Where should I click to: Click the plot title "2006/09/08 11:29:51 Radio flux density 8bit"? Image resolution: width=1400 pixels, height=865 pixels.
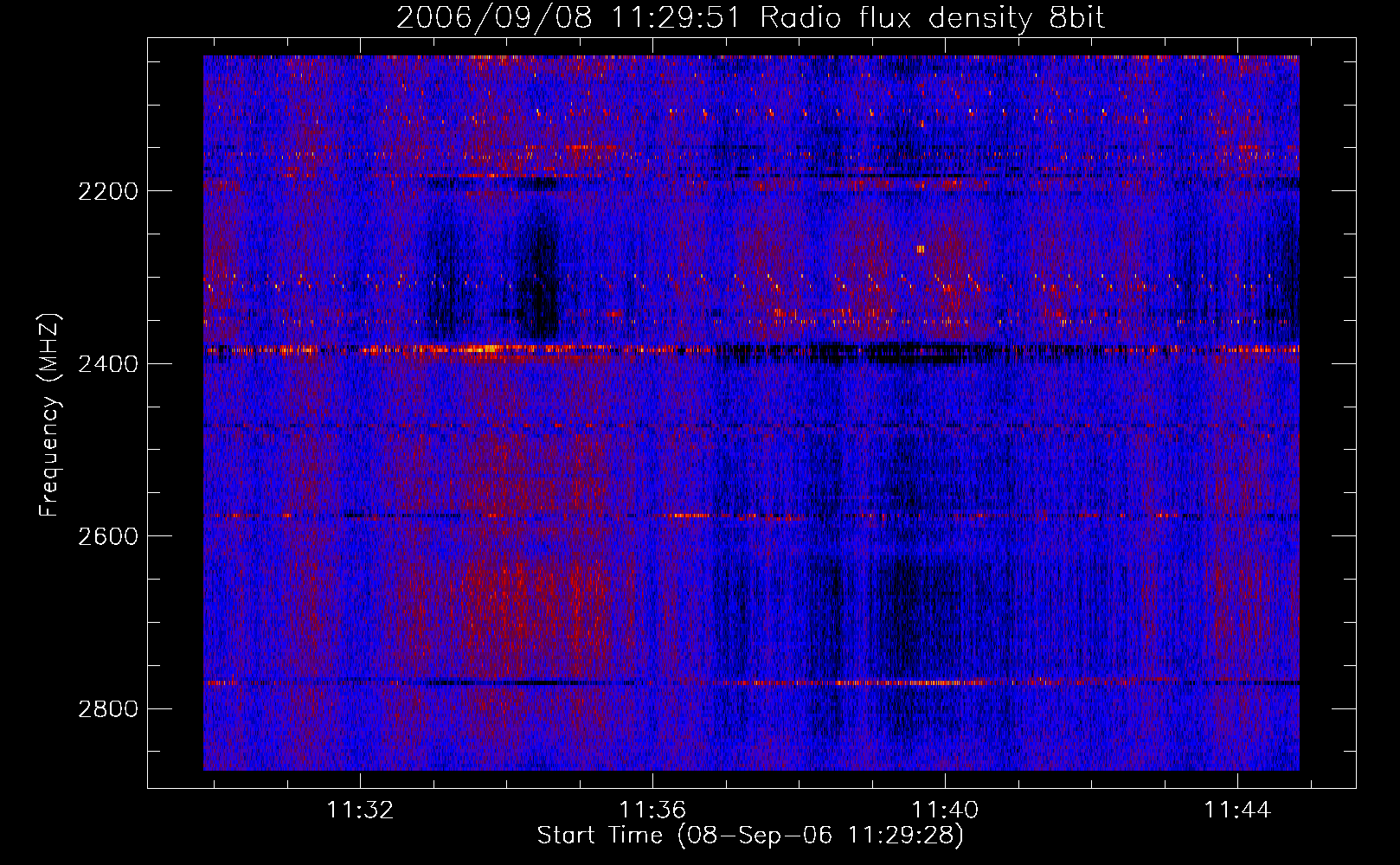750,17
